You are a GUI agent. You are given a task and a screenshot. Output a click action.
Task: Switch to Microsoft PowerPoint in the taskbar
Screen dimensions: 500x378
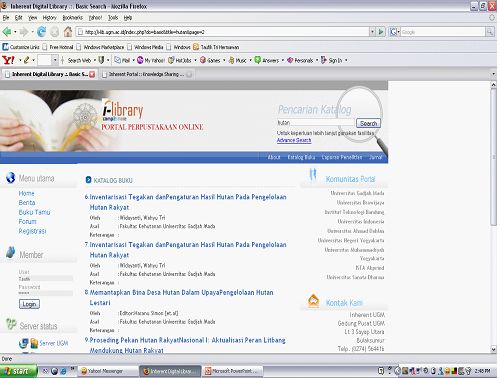click(233, 371)
